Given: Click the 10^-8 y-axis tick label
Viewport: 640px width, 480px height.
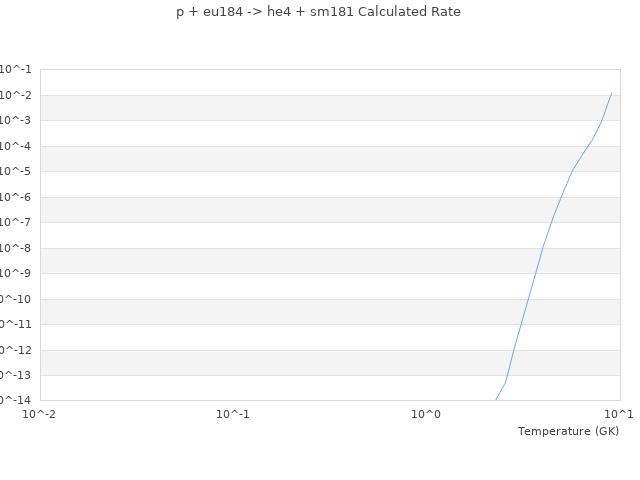Looking at the screenshot, I should click(x=15, y=248).
